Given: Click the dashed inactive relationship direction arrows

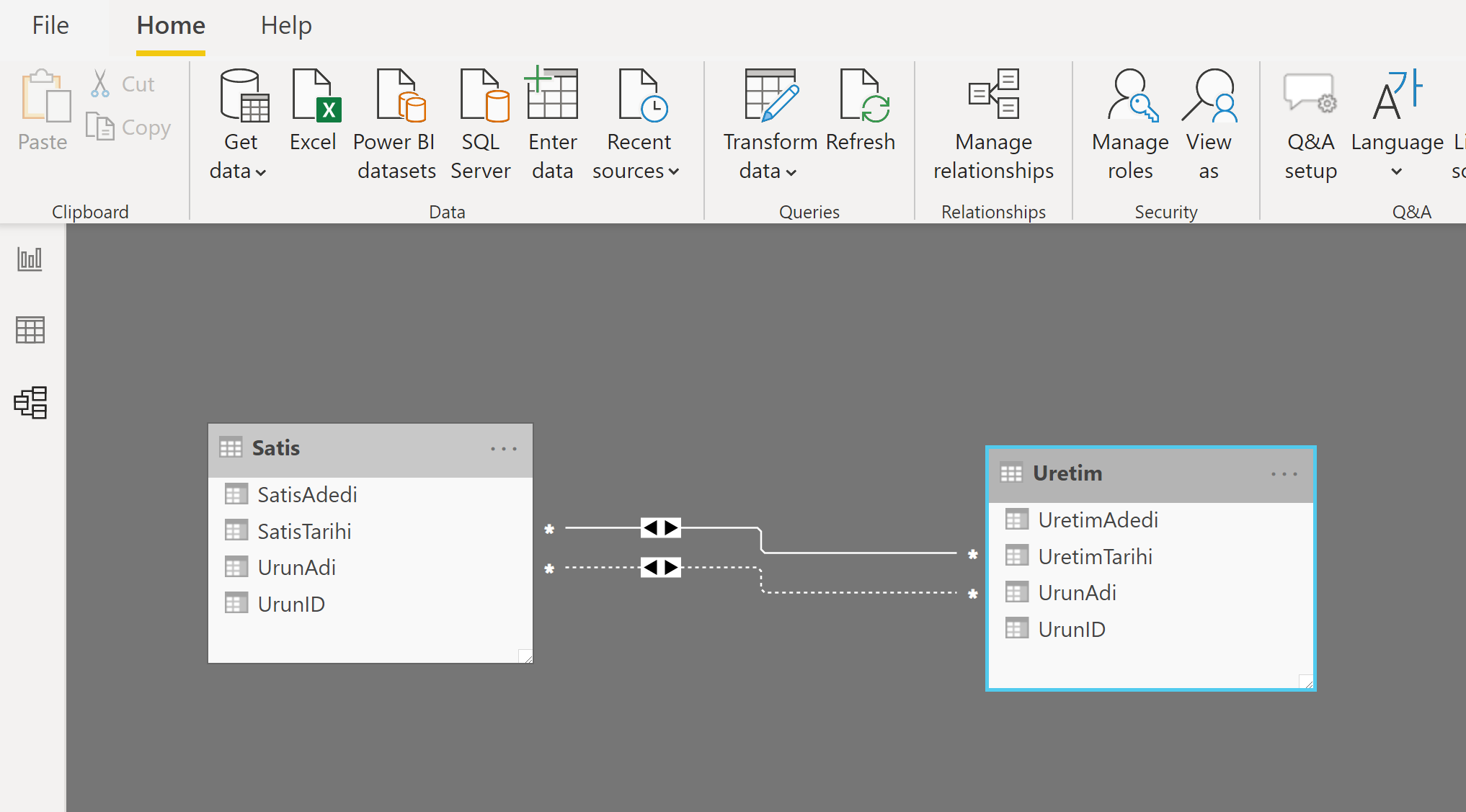Looking at the screenshot, I should [661, 568].
